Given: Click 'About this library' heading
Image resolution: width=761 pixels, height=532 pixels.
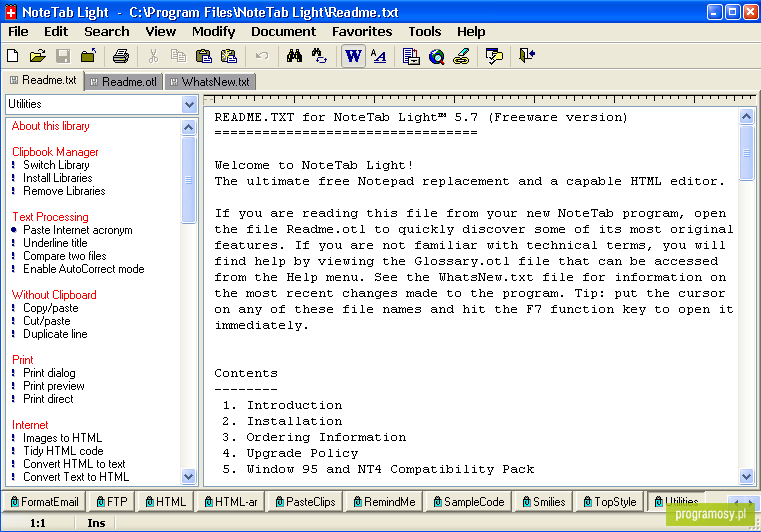Looking at the screenshot, I should [x=50, y=126].
